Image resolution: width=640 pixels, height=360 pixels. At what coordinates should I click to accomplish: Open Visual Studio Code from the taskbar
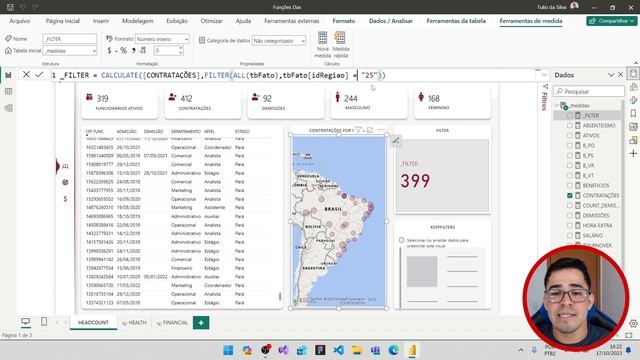[338, 350]
